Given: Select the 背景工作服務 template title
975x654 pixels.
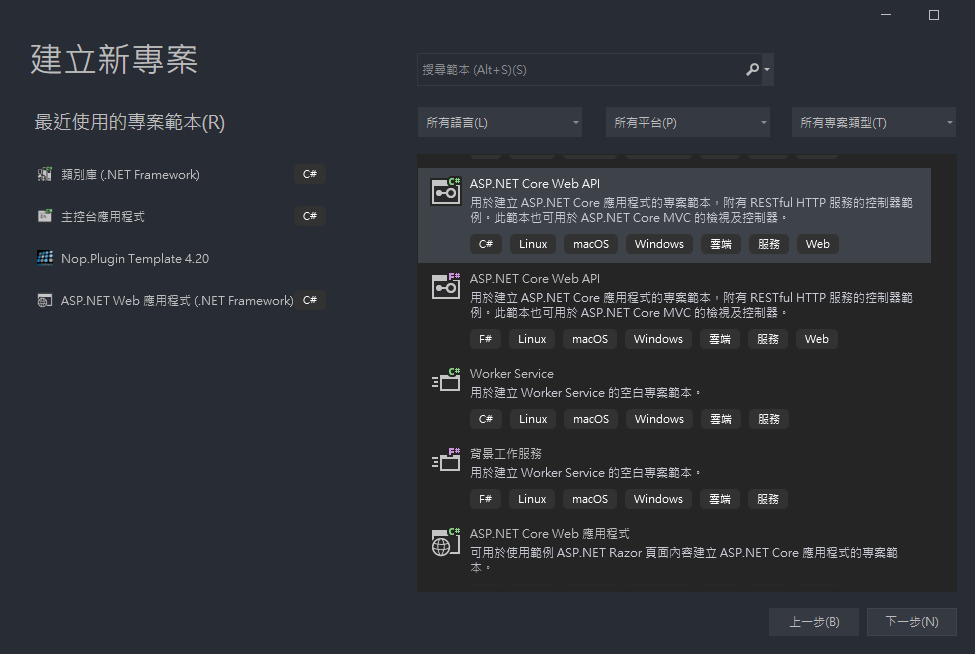Looking at the screenshot, I should 506,454.
